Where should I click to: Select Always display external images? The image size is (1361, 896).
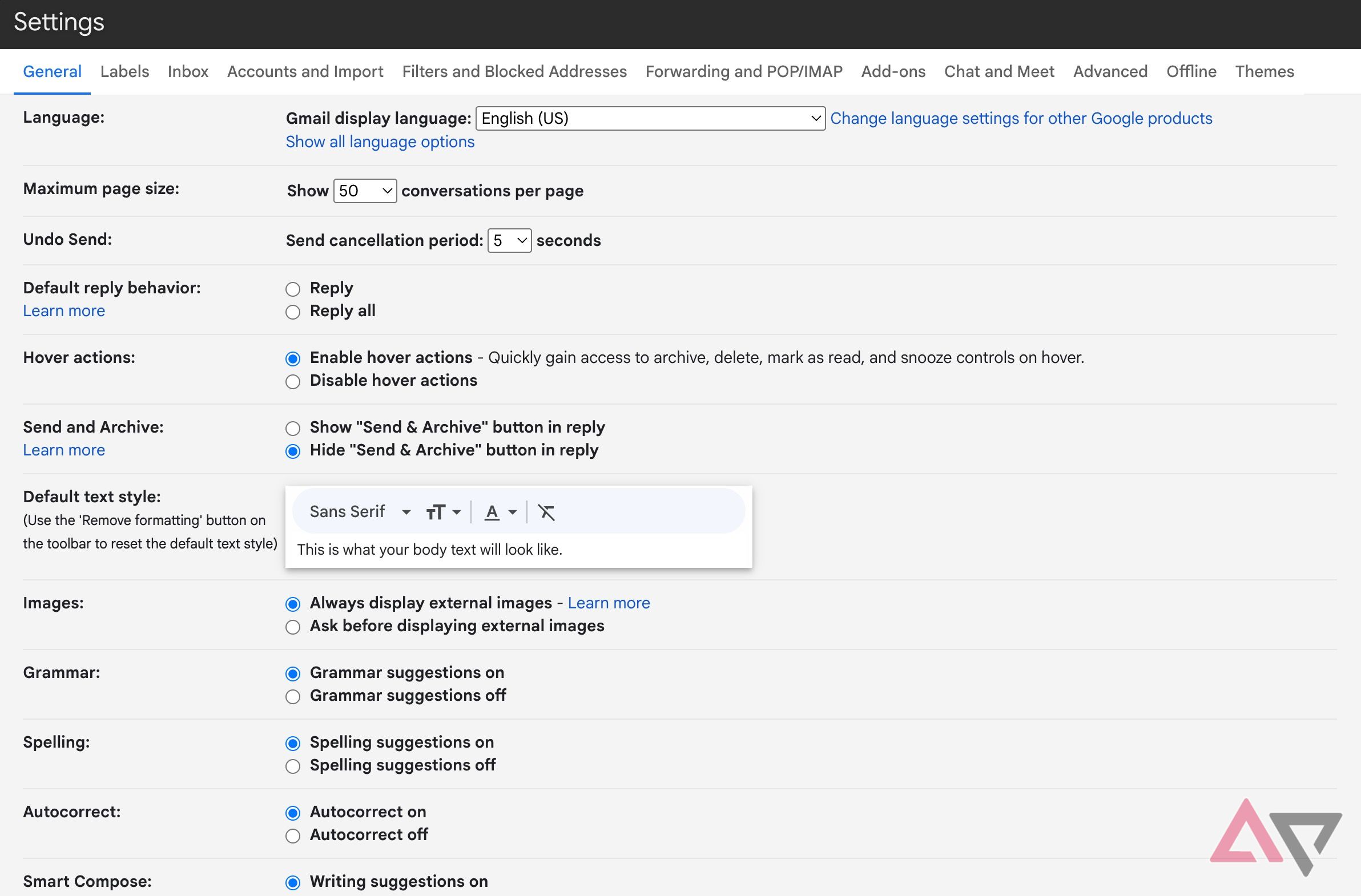293,604
